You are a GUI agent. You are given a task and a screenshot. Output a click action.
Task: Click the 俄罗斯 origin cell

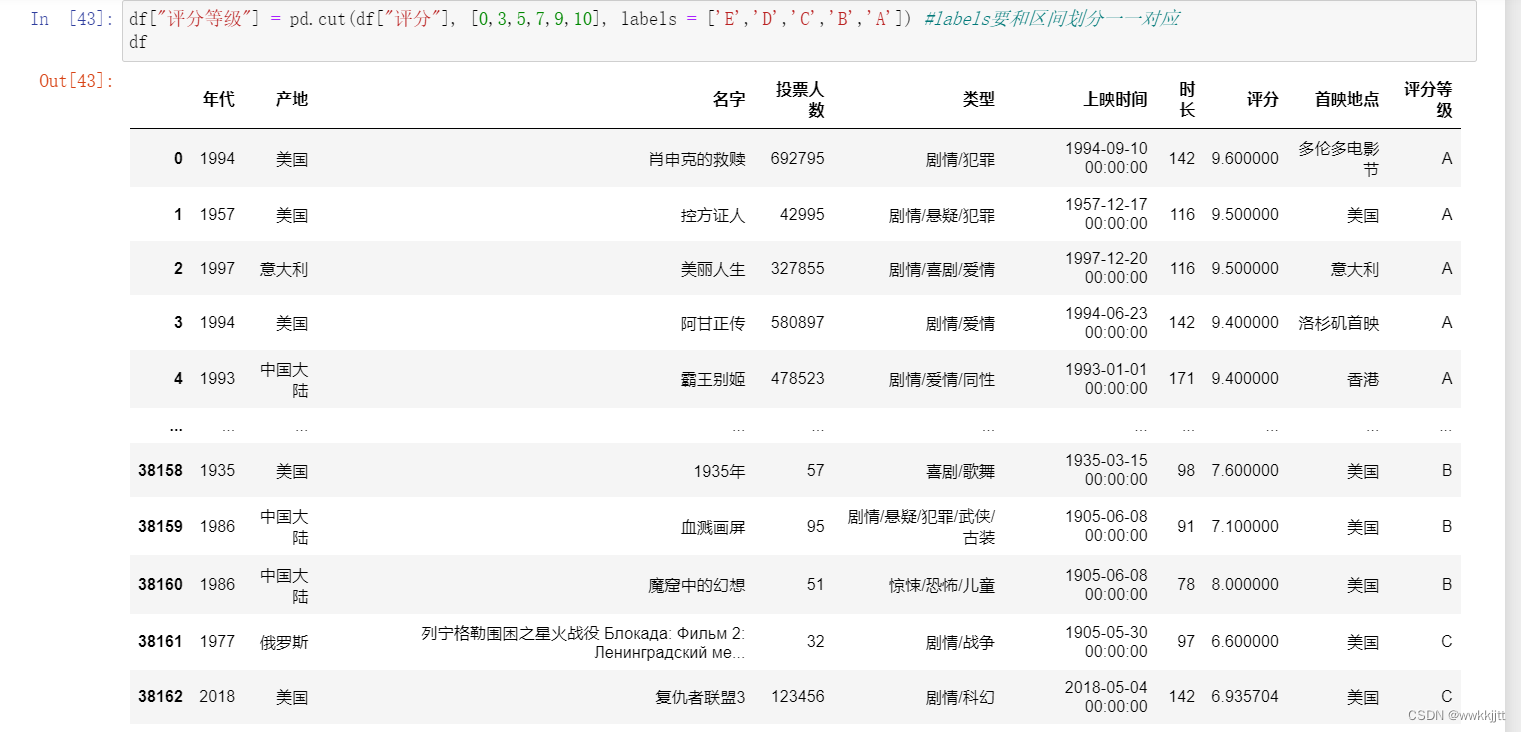[284, 642]
